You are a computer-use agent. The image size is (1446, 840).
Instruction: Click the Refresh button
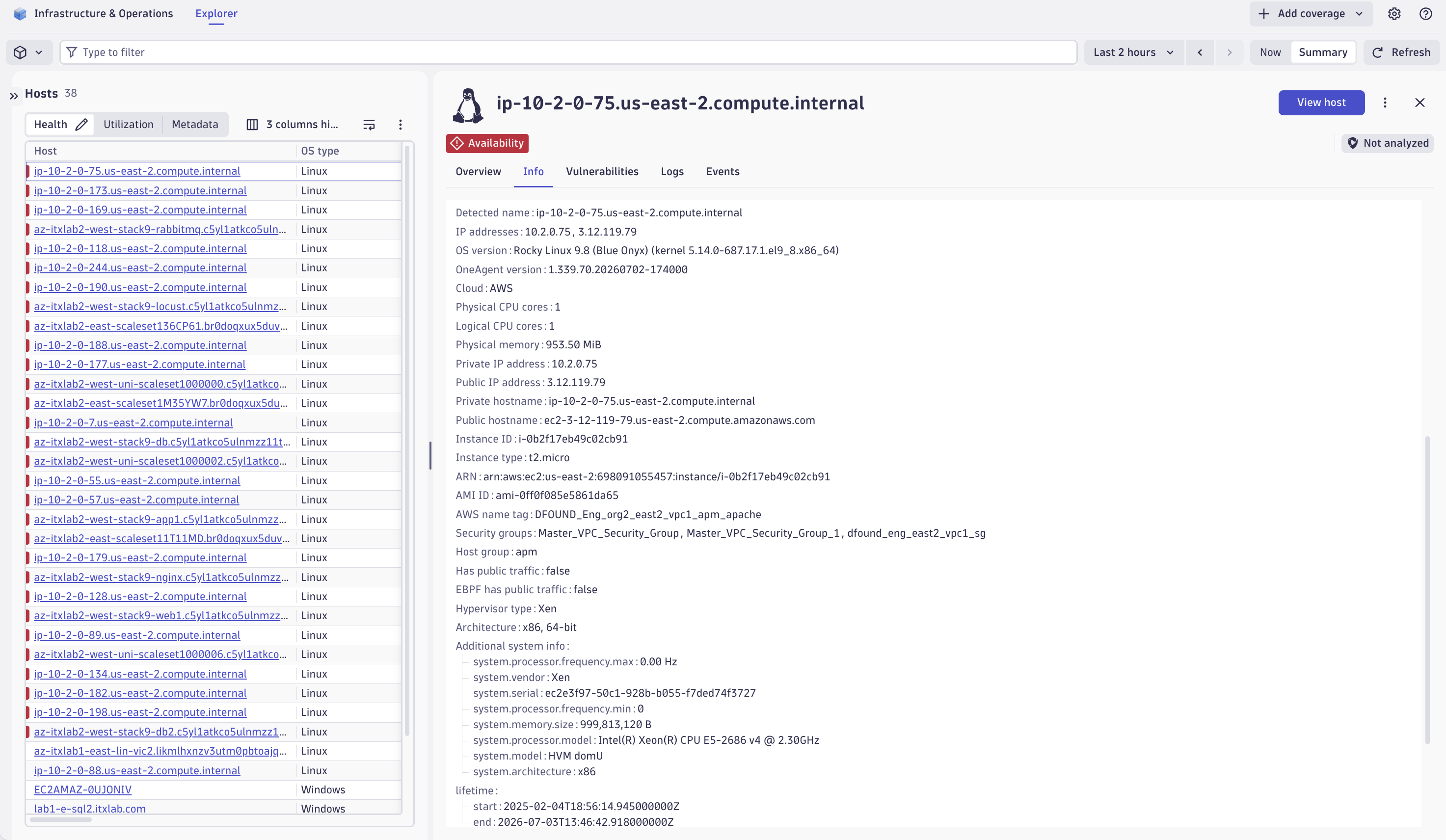tap(1401, 52)
